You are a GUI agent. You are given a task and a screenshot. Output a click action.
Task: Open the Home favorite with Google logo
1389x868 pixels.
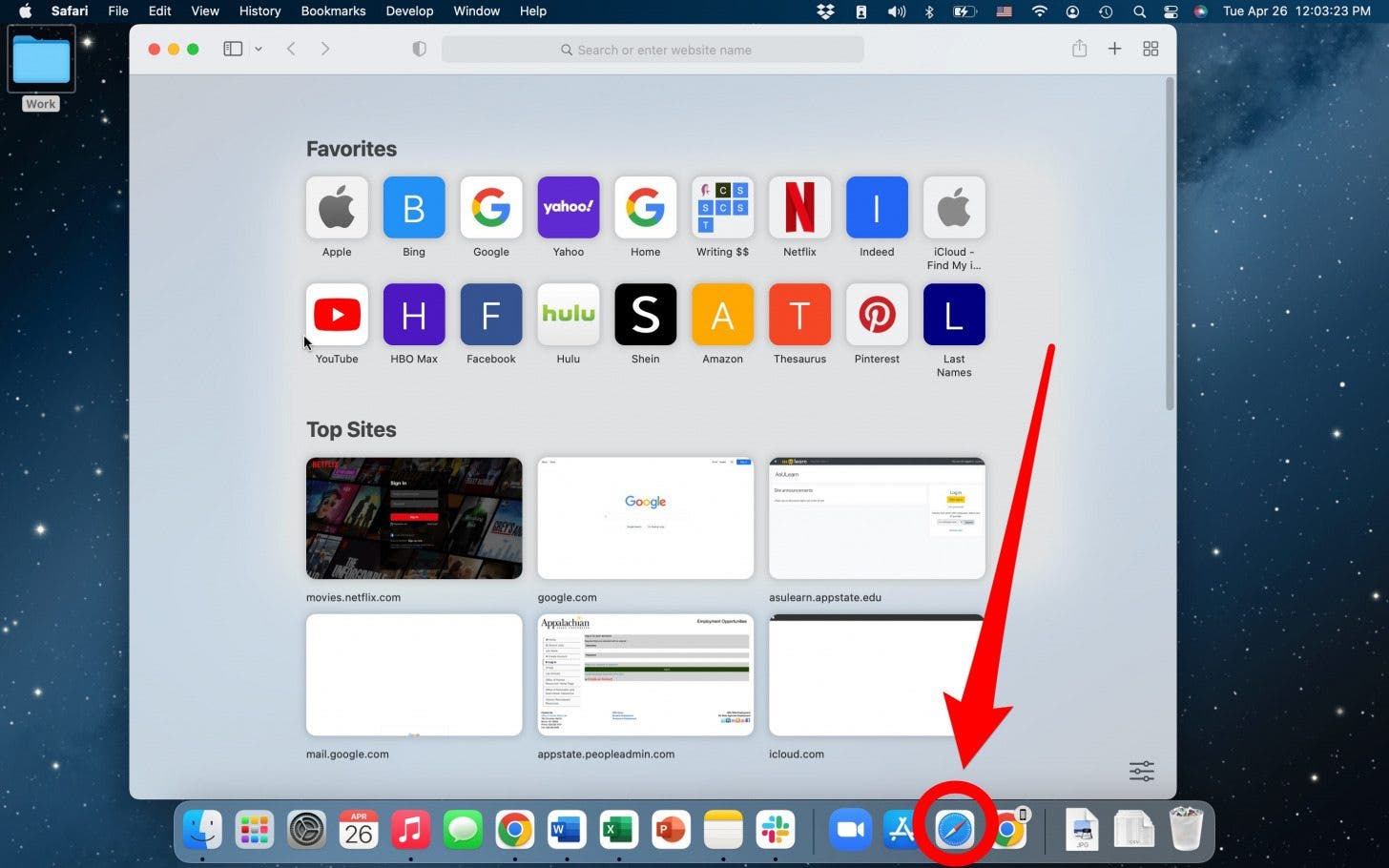tap(646, 207)
